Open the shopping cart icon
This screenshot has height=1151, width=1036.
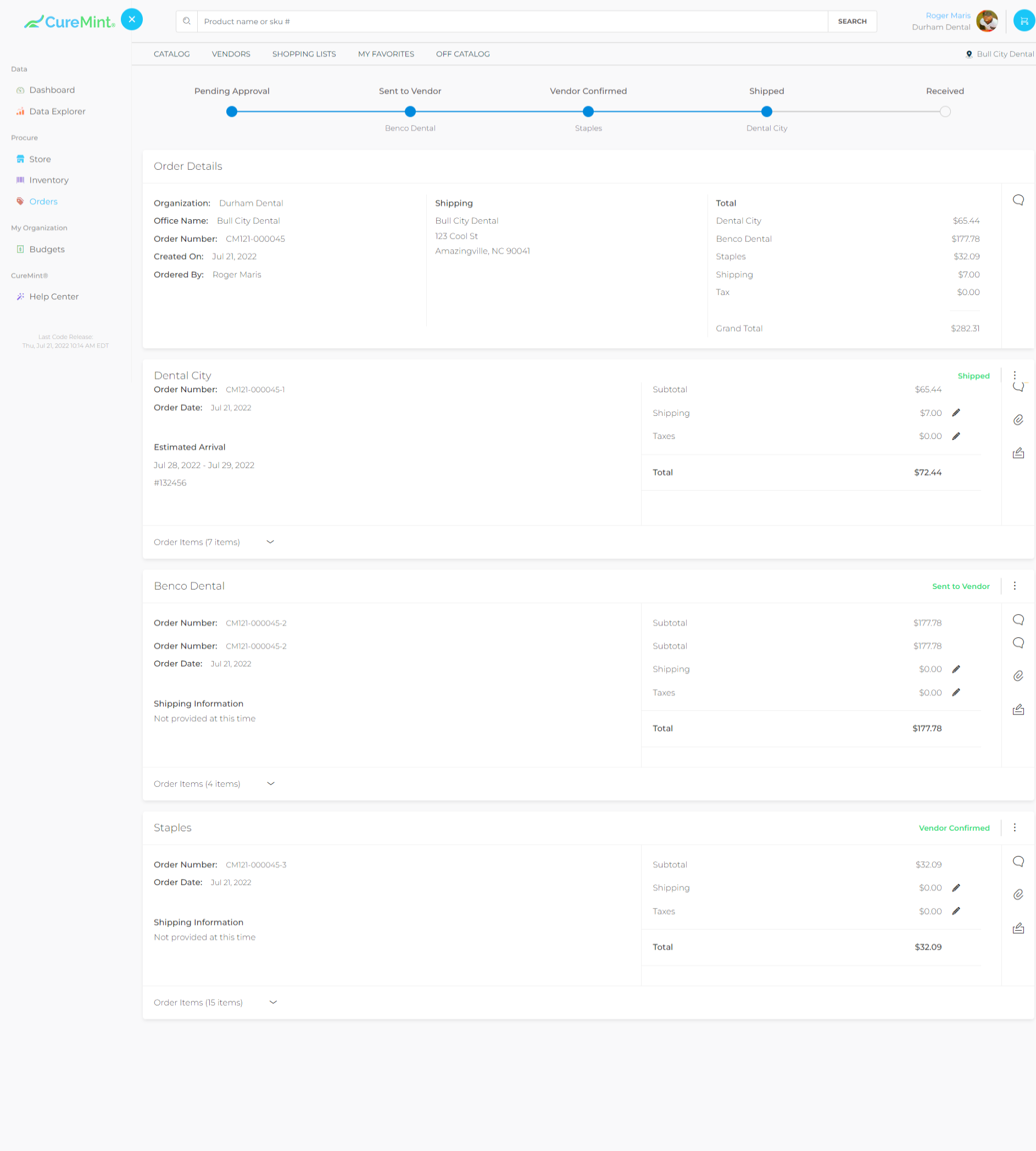(1024, 21)
